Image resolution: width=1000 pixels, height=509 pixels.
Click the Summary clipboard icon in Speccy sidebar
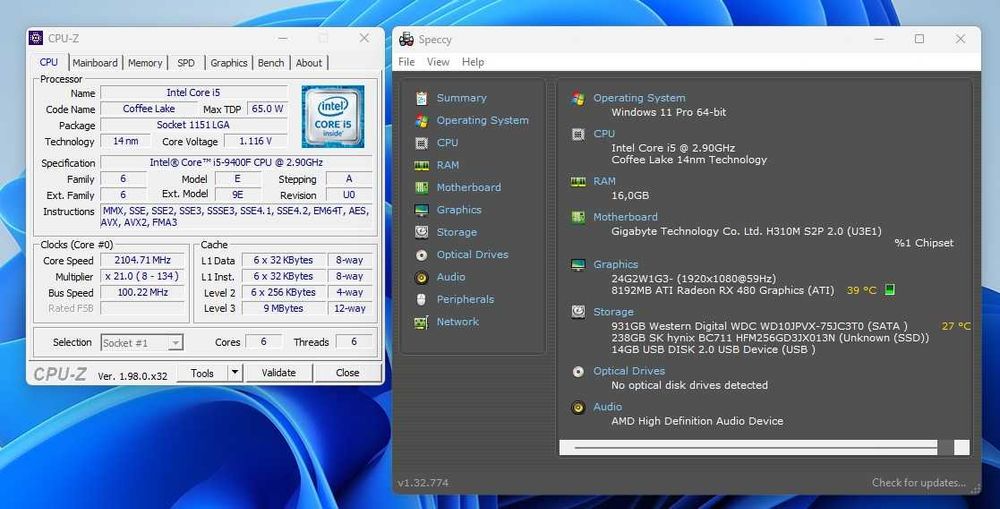(422, 98)
